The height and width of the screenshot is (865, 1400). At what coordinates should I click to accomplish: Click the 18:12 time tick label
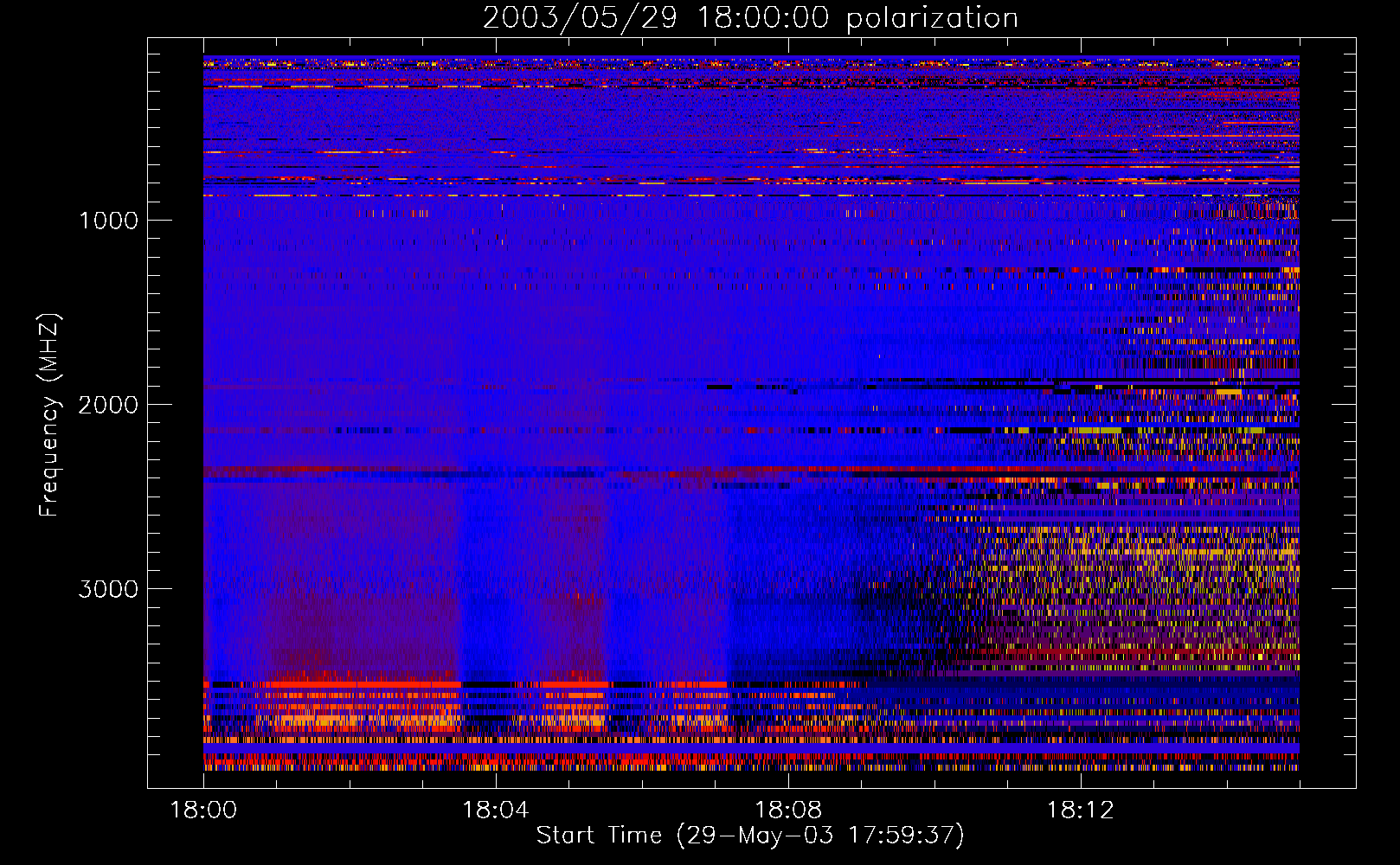coord(1081,811)
